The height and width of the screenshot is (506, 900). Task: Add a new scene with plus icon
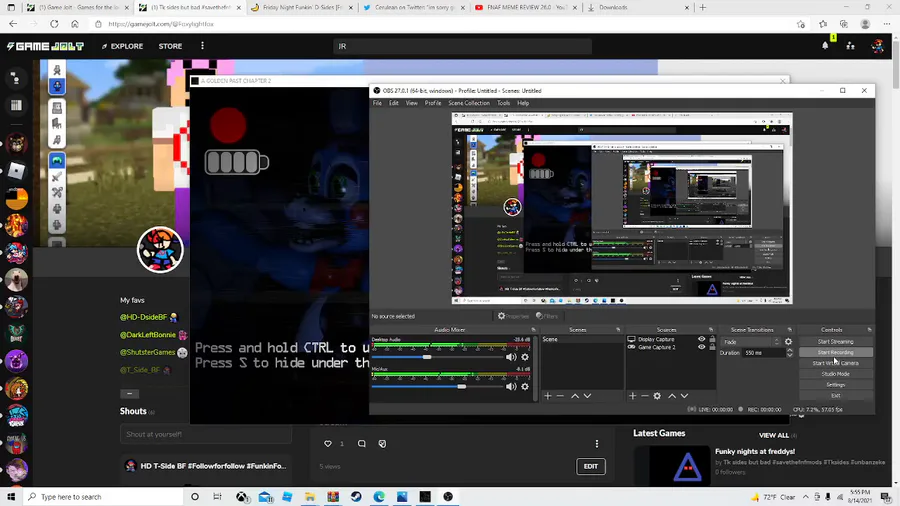[x=548, y=396]
